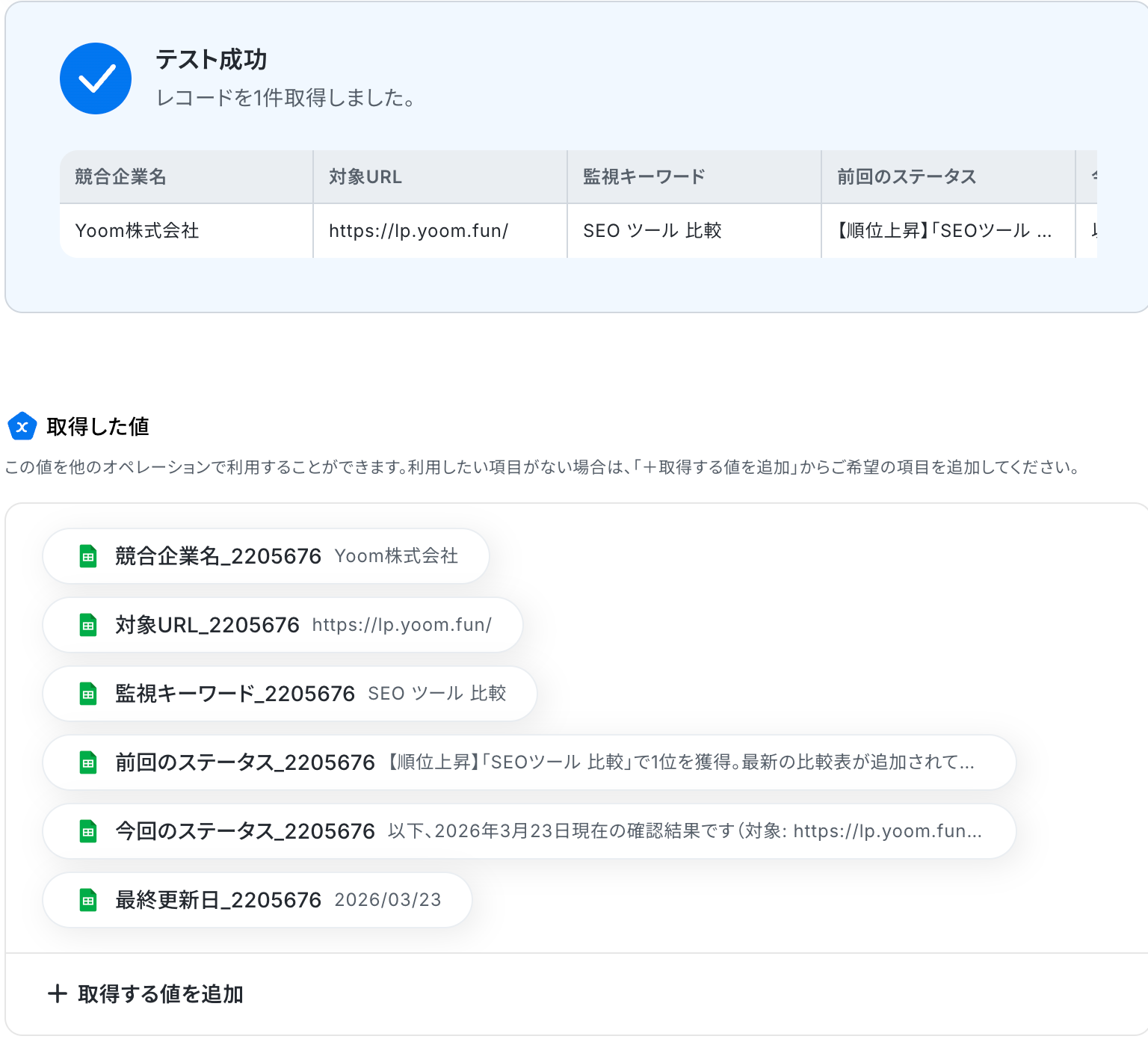Click the blue pentagon icon beside 取得した値
Viewport: 1148px width, 1042px height.
tap(22, 427)
